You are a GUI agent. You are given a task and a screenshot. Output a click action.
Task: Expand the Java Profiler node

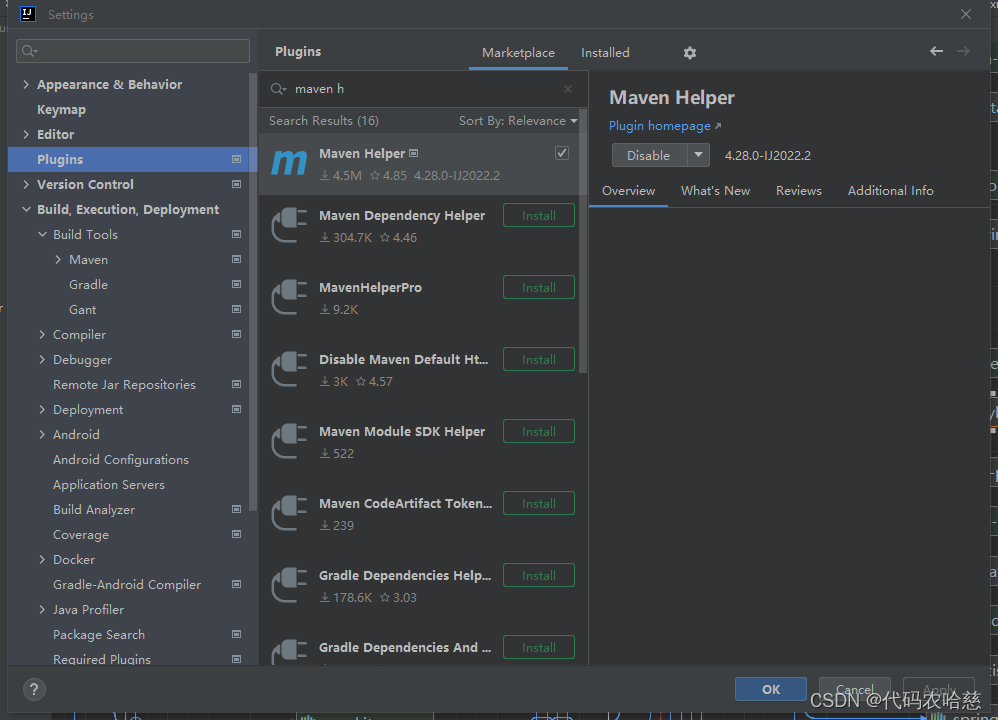pos(42,609)
